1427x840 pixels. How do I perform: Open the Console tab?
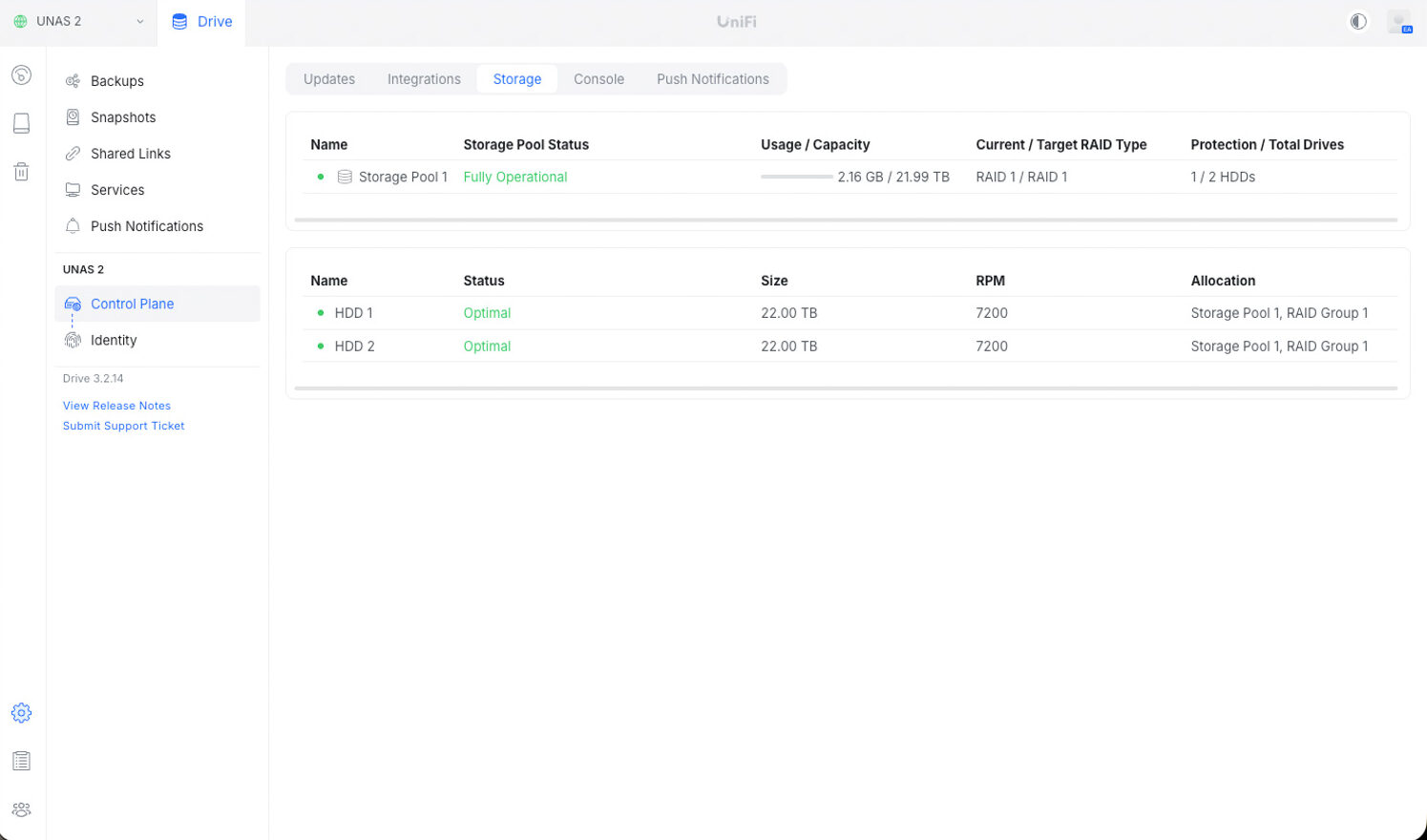coord(598,79)
